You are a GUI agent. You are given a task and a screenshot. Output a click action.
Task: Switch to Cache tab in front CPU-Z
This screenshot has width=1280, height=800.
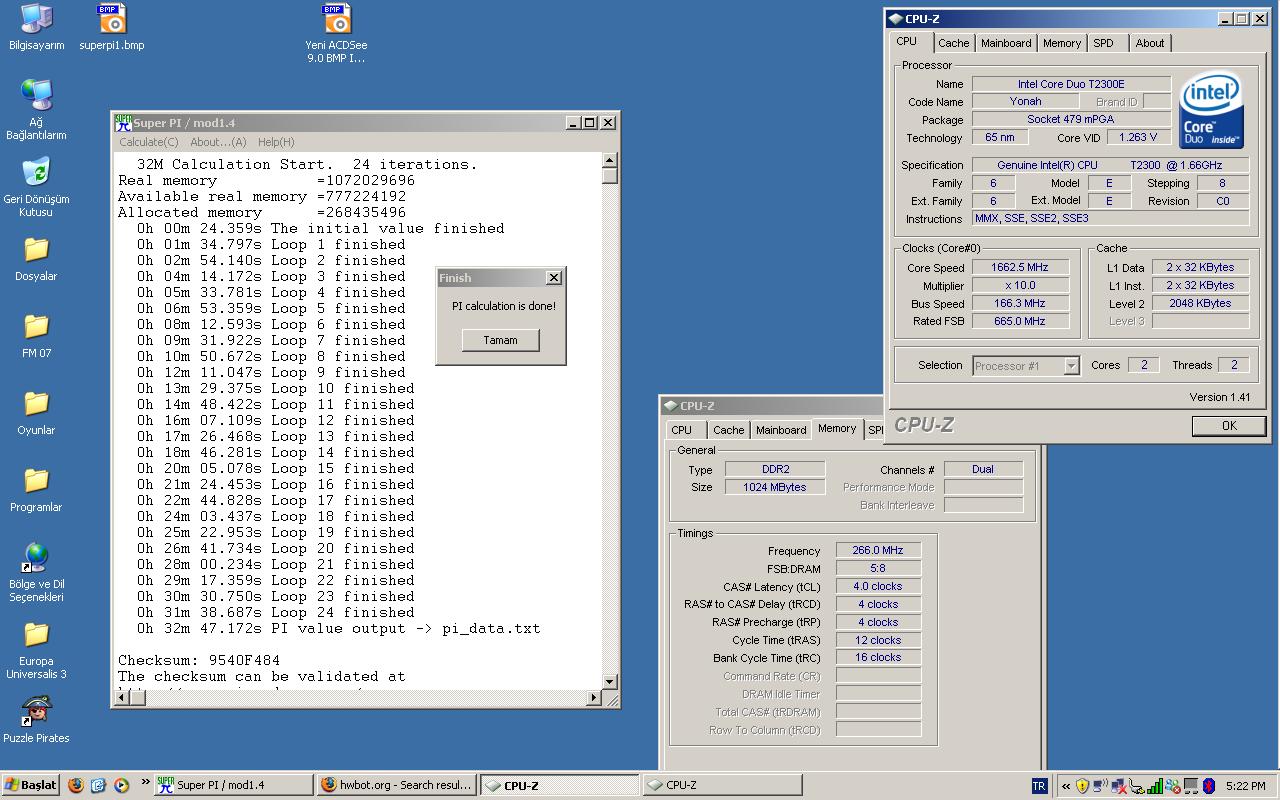coord(953,43)
